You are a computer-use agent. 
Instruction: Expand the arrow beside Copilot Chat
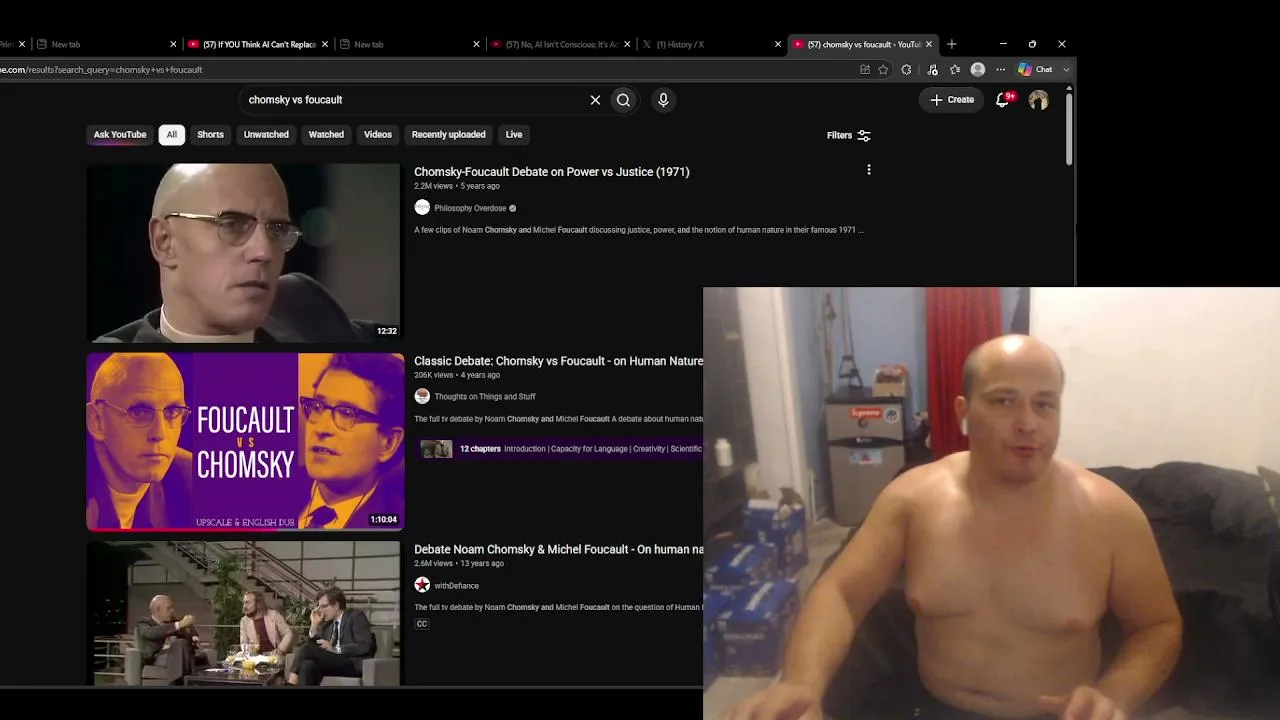click(x=1066, y=70)
